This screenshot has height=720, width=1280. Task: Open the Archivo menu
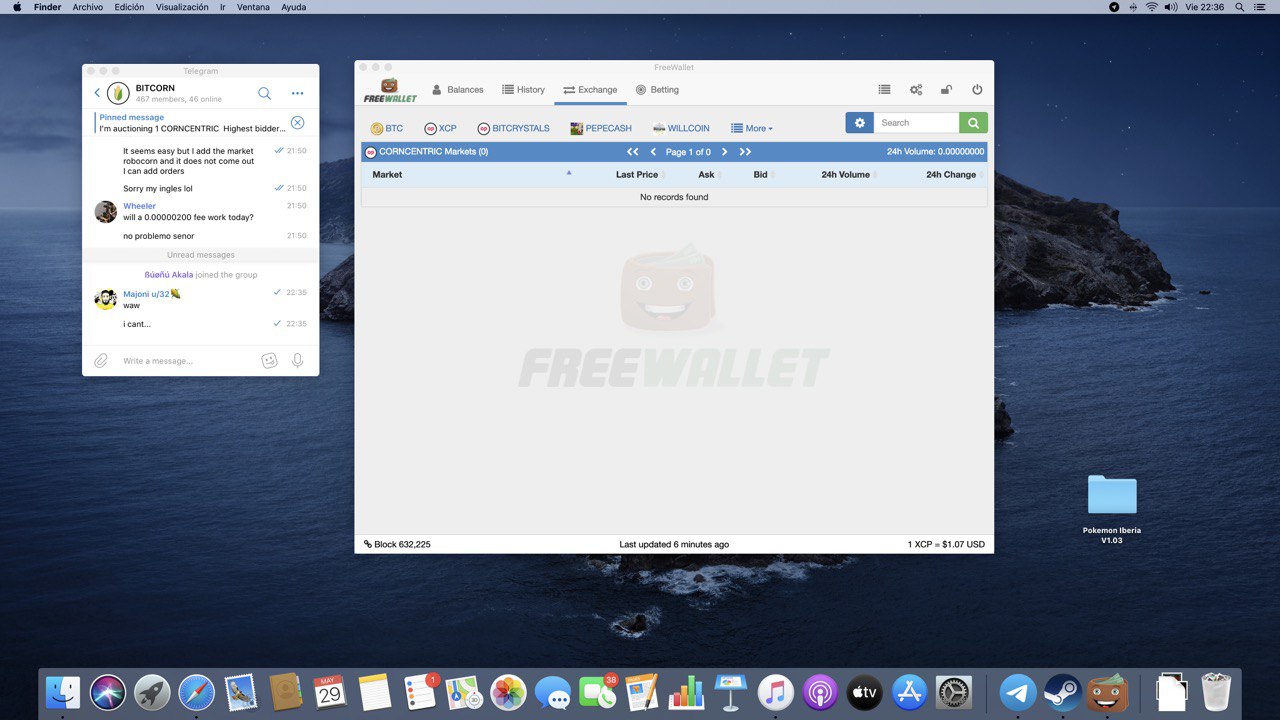tap(88, 7)
